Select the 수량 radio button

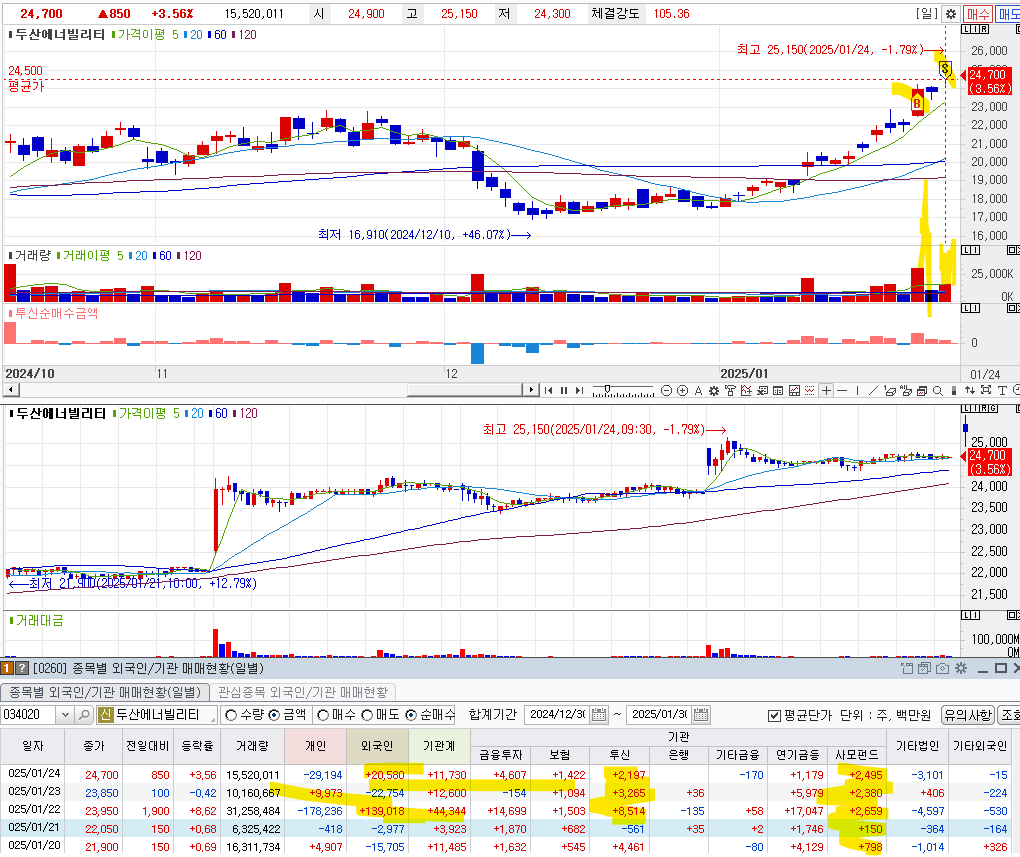point(231,715)
